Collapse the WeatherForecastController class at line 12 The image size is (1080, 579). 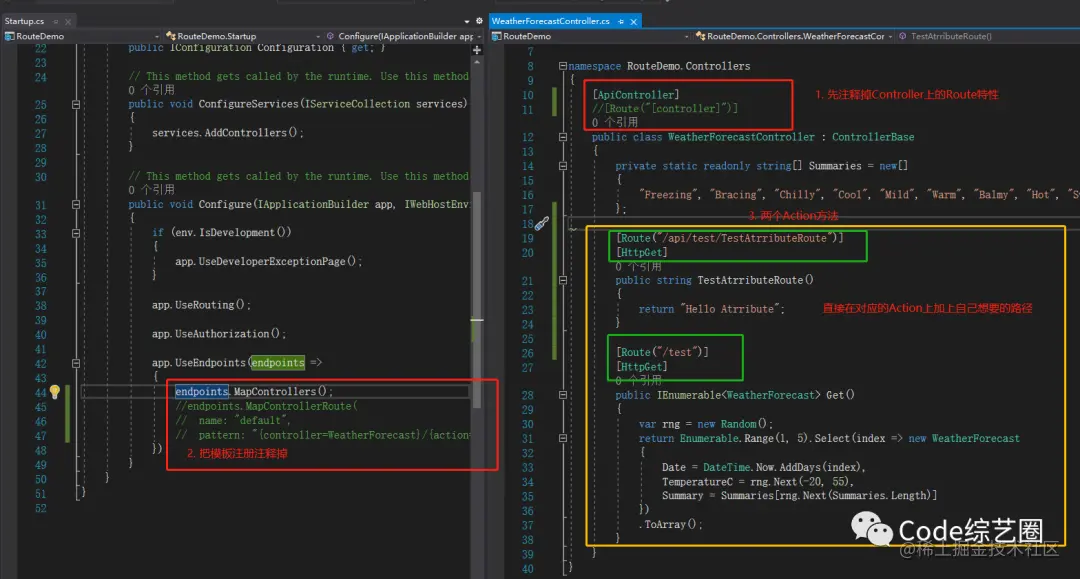[563, 137]
